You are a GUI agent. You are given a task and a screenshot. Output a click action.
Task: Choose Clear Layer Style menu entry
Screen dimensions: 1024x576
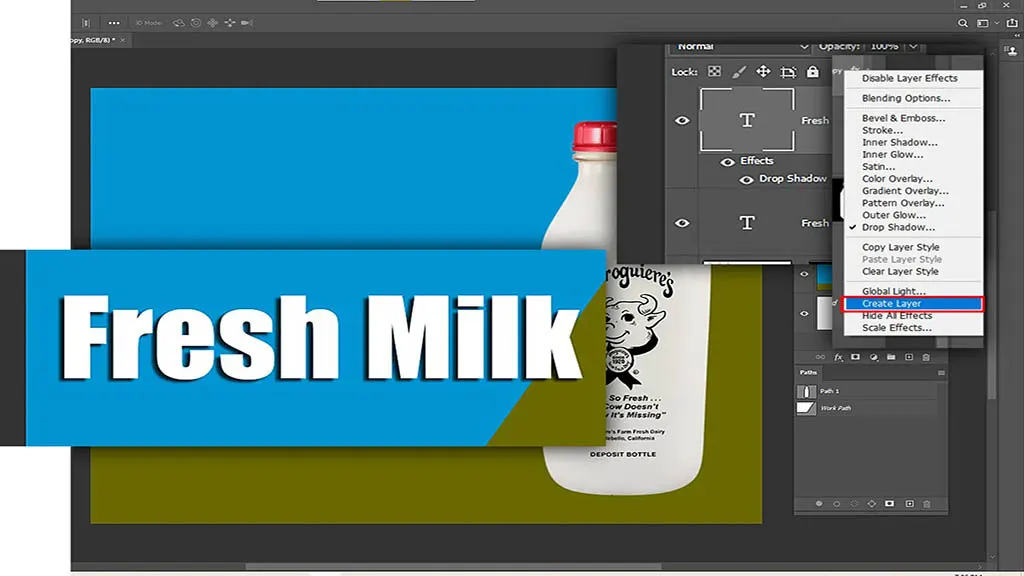[x=900, y=272]
